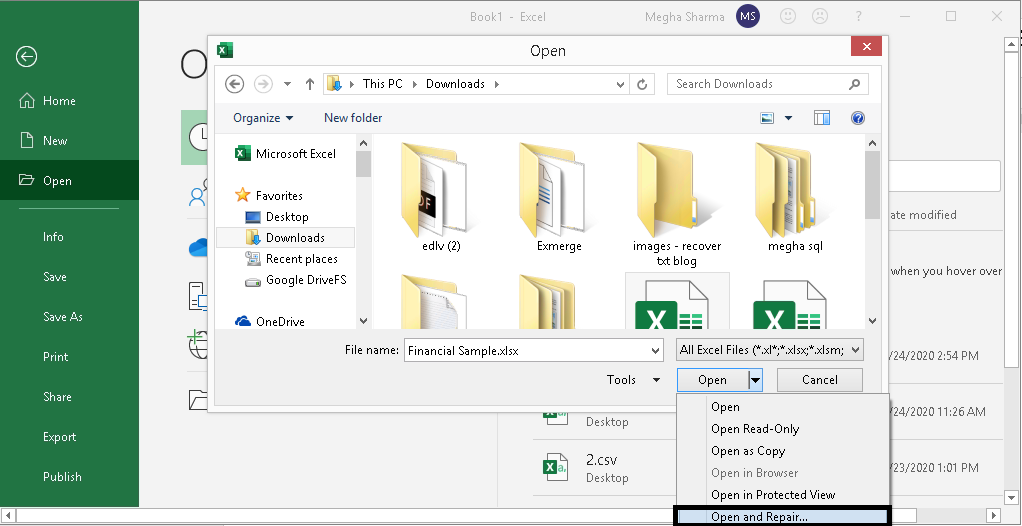This screenshot has width=1022, height=526.
Task: Click the File name input field
Action: tap(527, 351)
